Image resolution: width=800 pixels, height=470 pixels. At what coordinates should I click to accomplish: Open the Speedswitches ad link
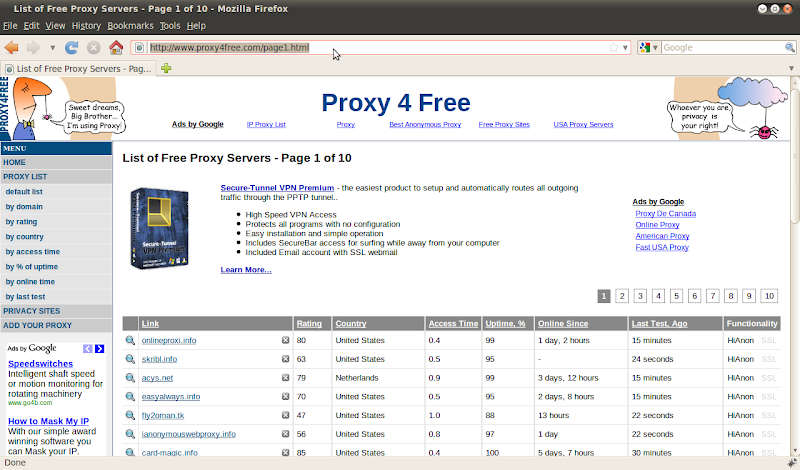(40, 364)
